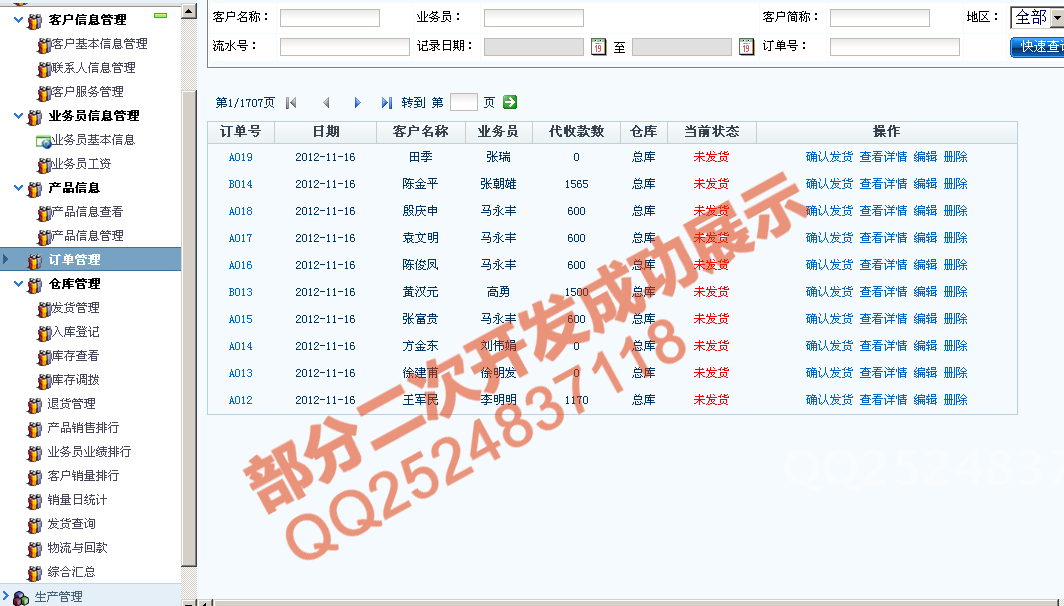
Task: Click icon beside 入库登记
Action: click(44, 333)
